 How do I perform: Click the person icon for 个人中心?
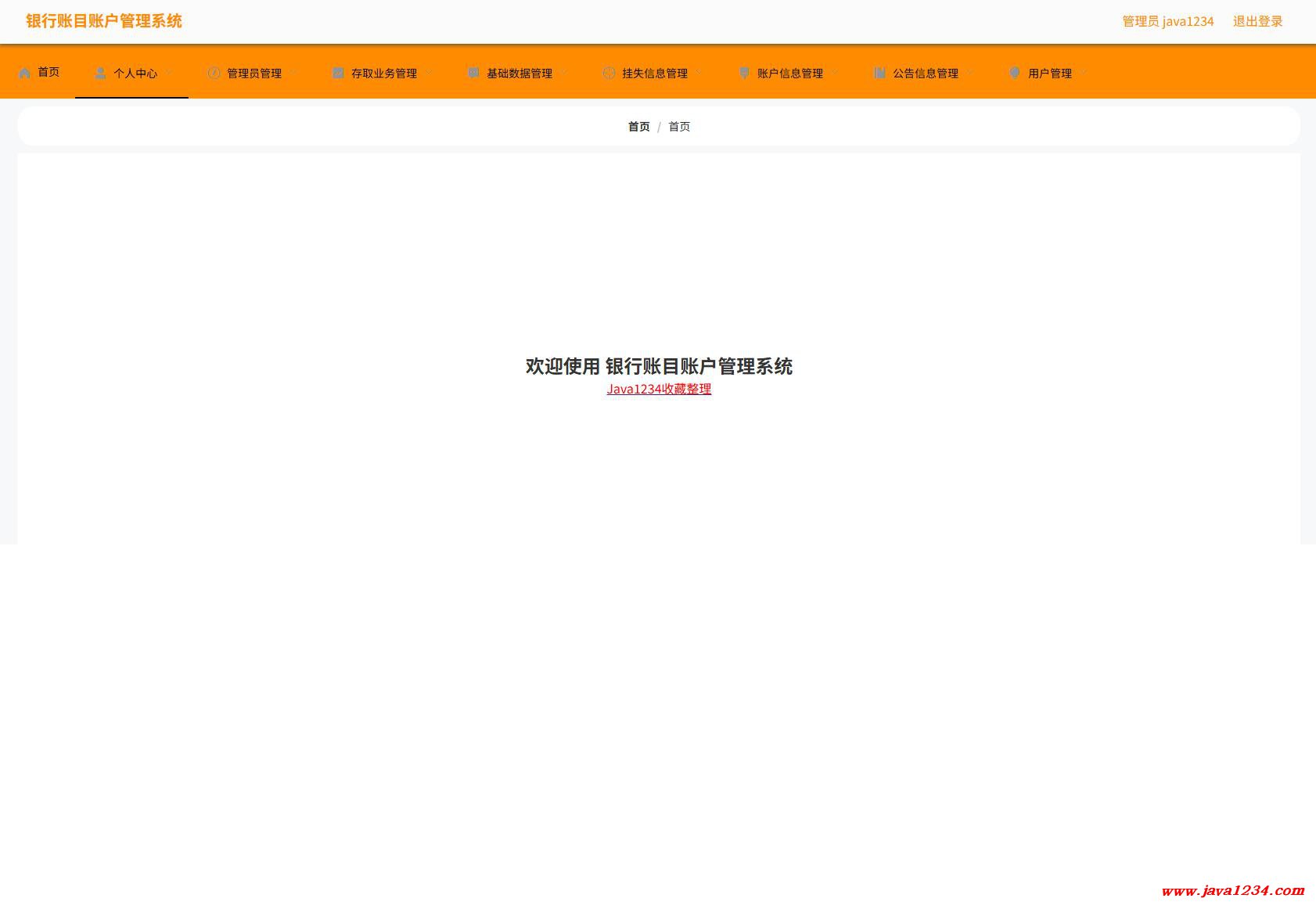(100, 73)
